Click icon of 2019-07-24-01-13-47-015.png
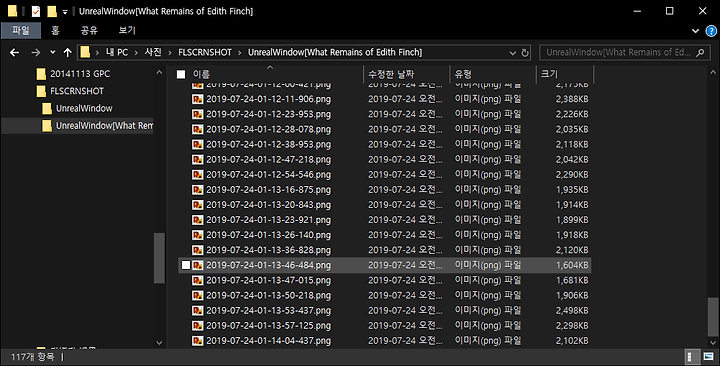Image resolution: width=720 pixels, height=366 pixels. [x=197, y=280]
